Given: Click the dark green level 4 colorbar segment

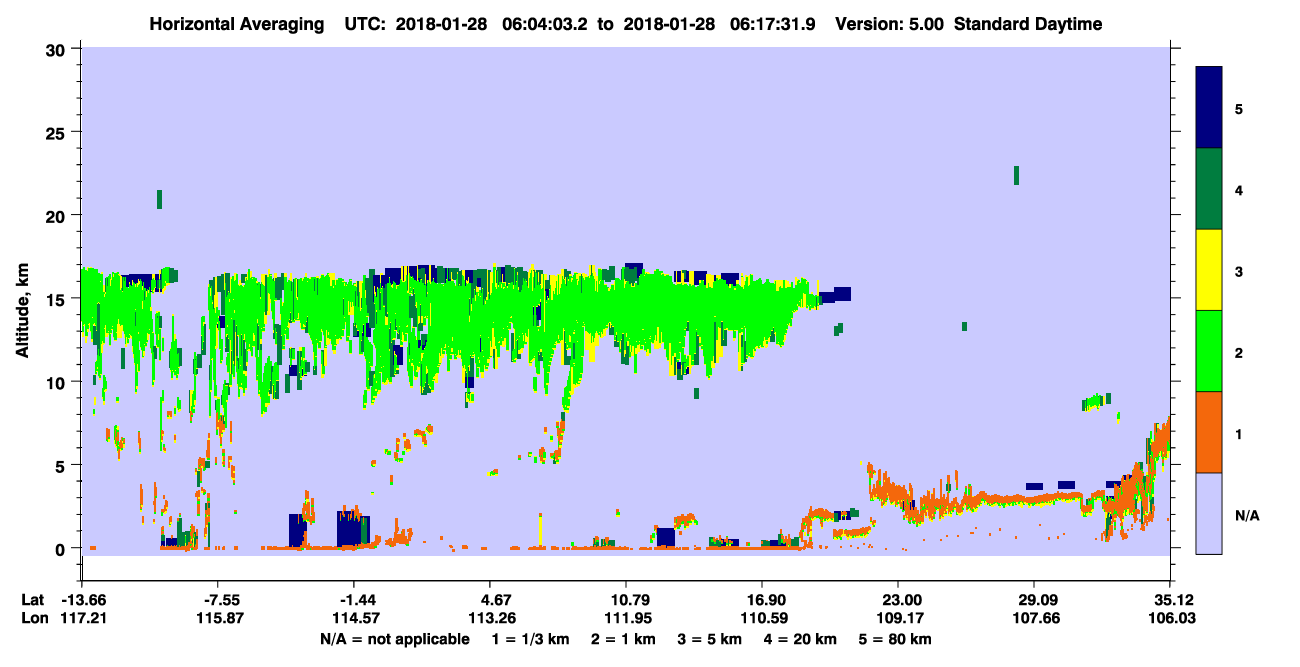Looking at the screenshot, I should [1209, 189].
